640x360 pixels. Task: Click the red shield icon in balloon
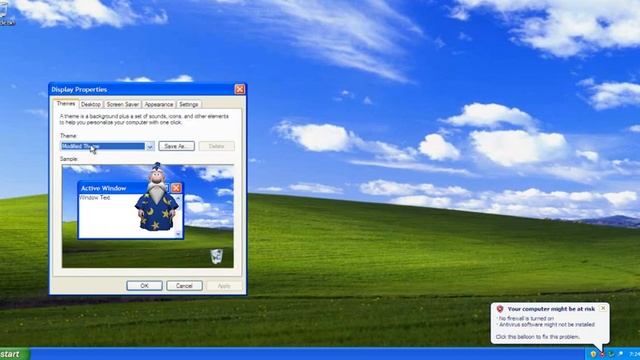click(500, 309)
